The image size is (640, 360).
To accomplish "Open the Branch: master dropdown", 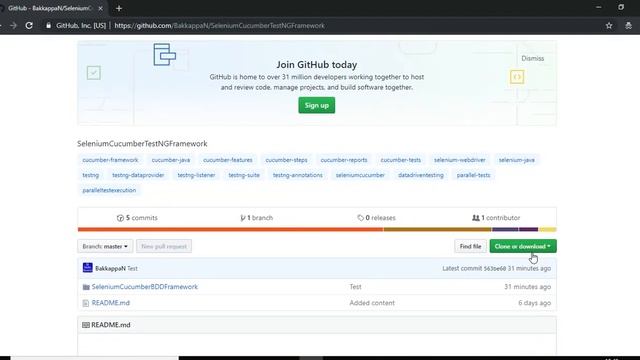I will click(x=105, y=246).
